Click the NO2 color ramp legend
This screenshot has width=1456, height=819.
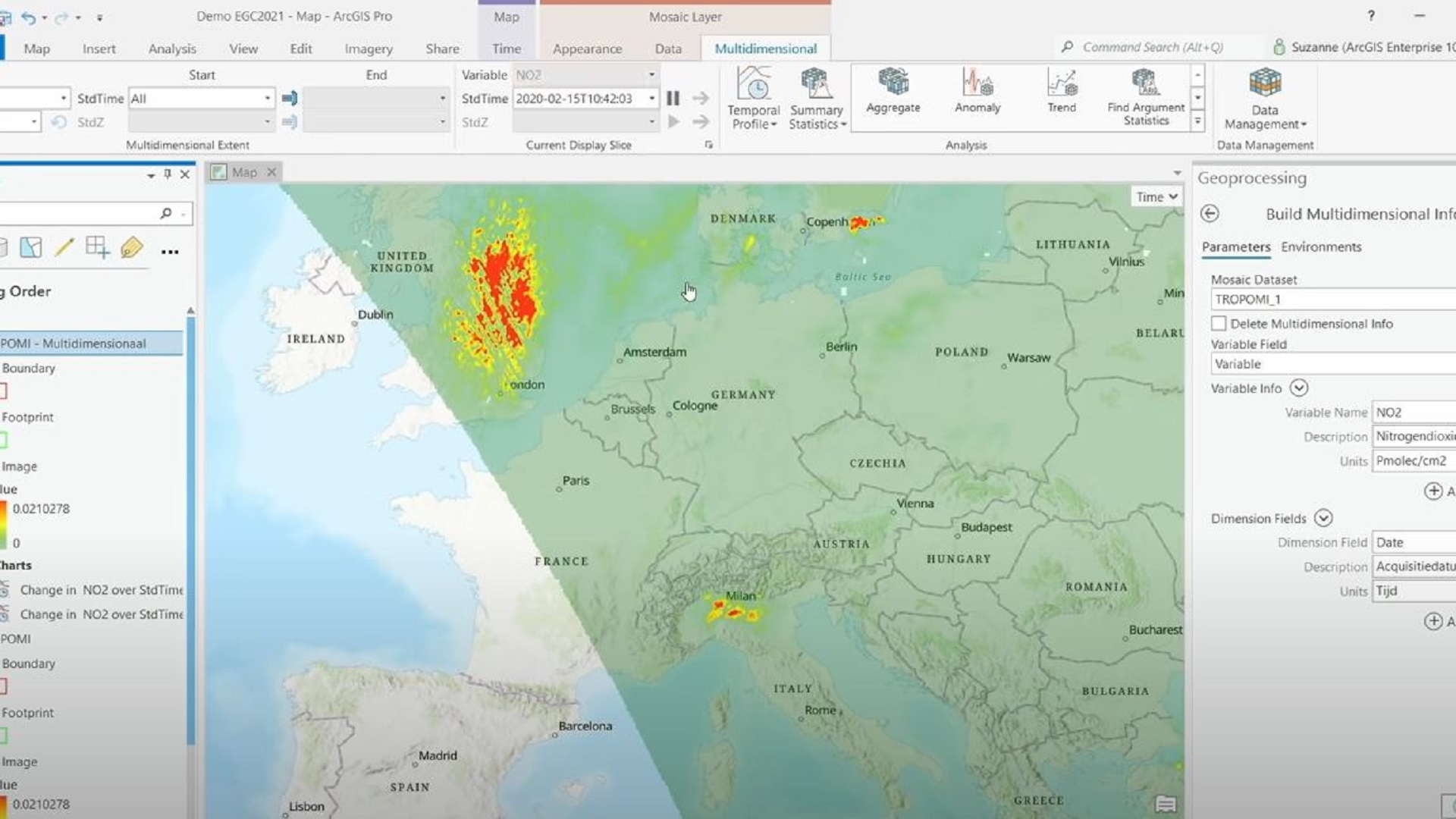(4, 525)
